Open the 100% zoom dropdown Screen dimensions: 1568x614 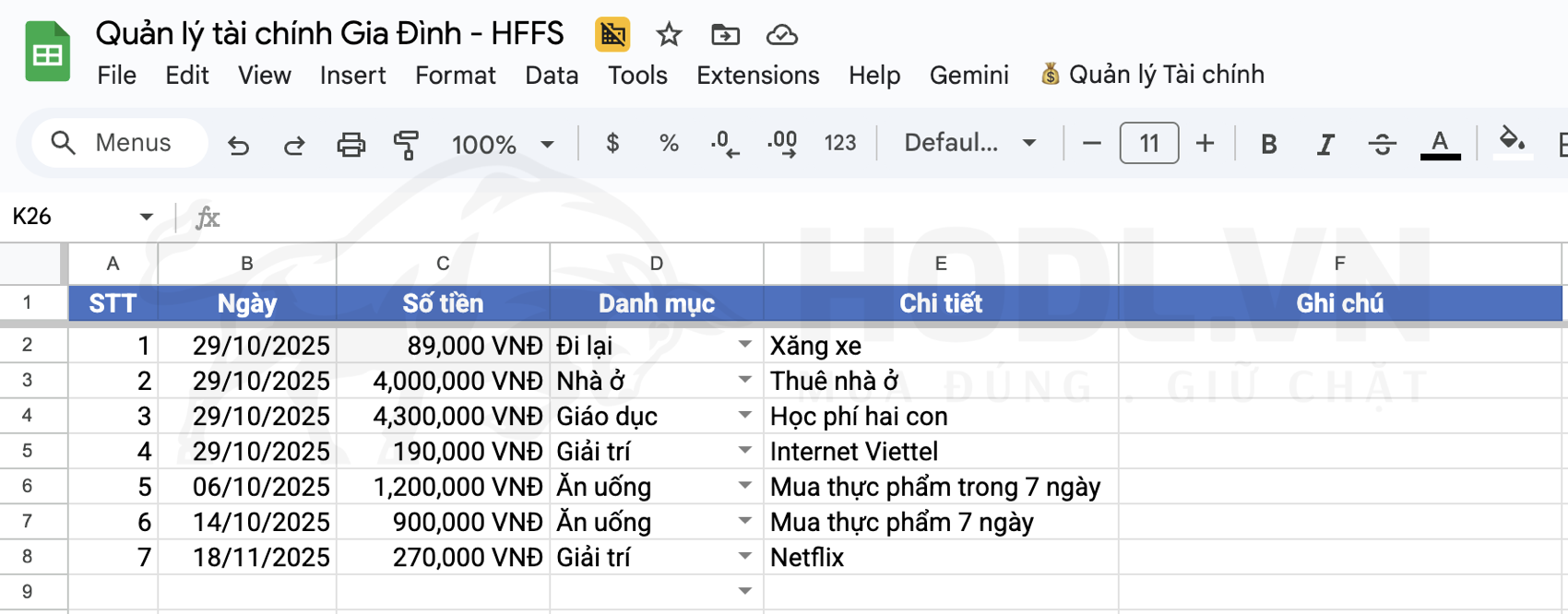tap(502, 144)
